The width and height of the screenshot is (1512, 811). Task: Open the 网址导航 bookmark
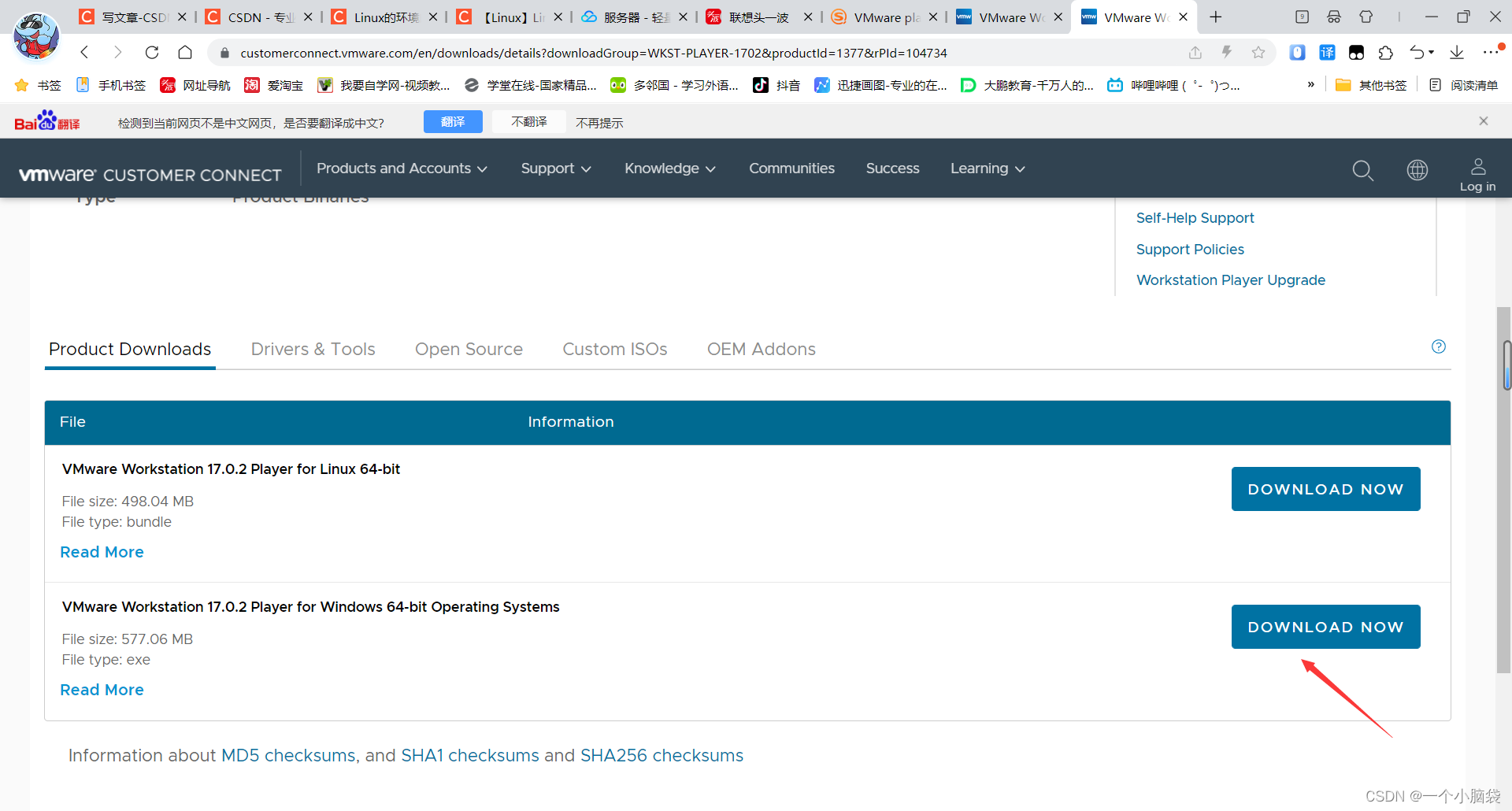click(195, 85)
